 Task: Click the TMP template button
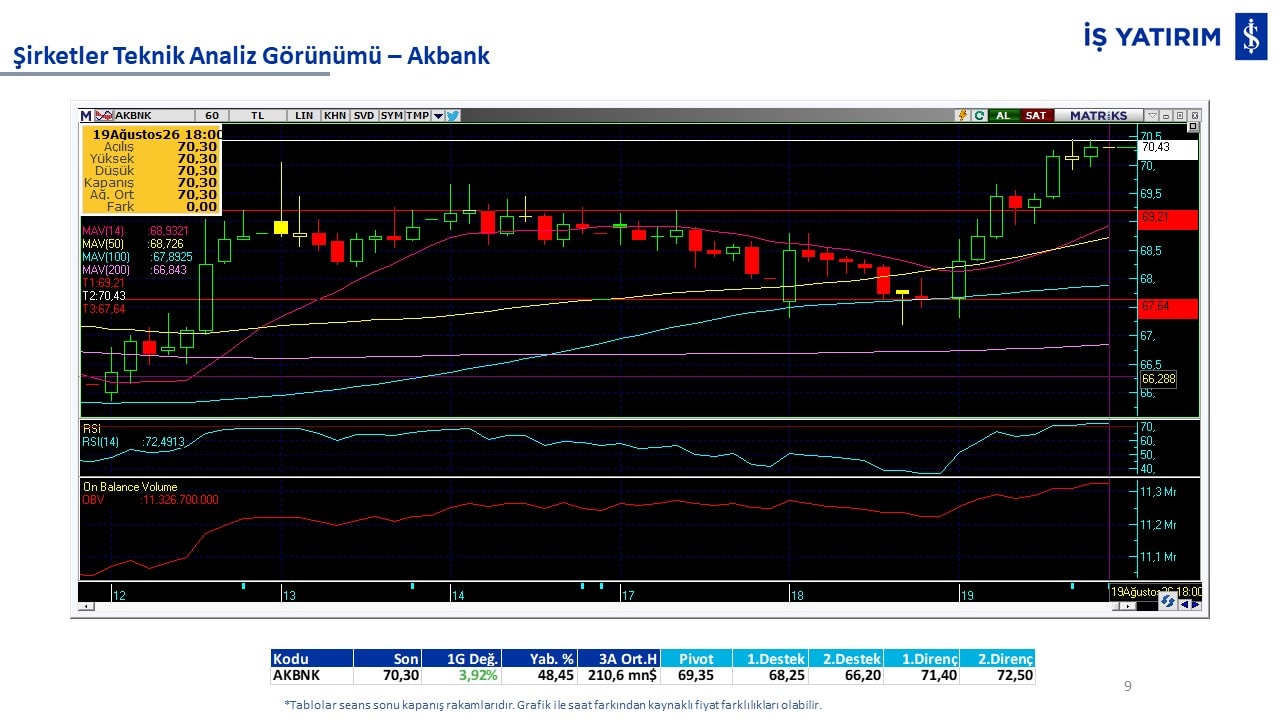pos(417,115)
